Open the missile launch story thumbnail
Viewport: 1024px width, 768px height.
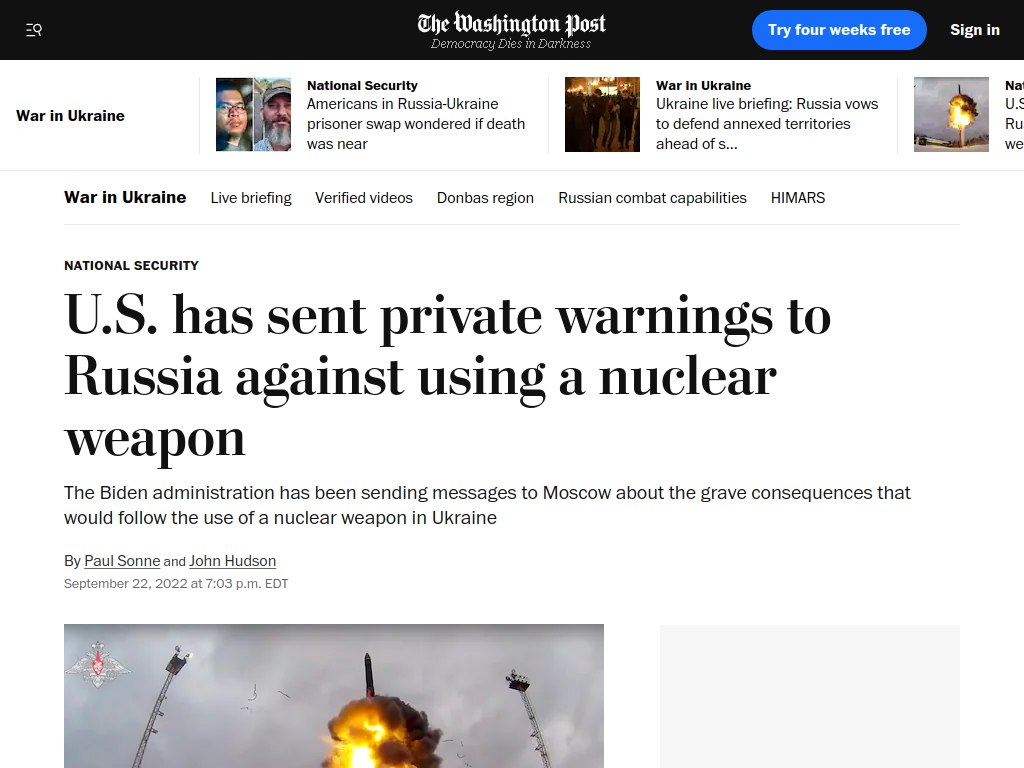(x=951, y=114)
